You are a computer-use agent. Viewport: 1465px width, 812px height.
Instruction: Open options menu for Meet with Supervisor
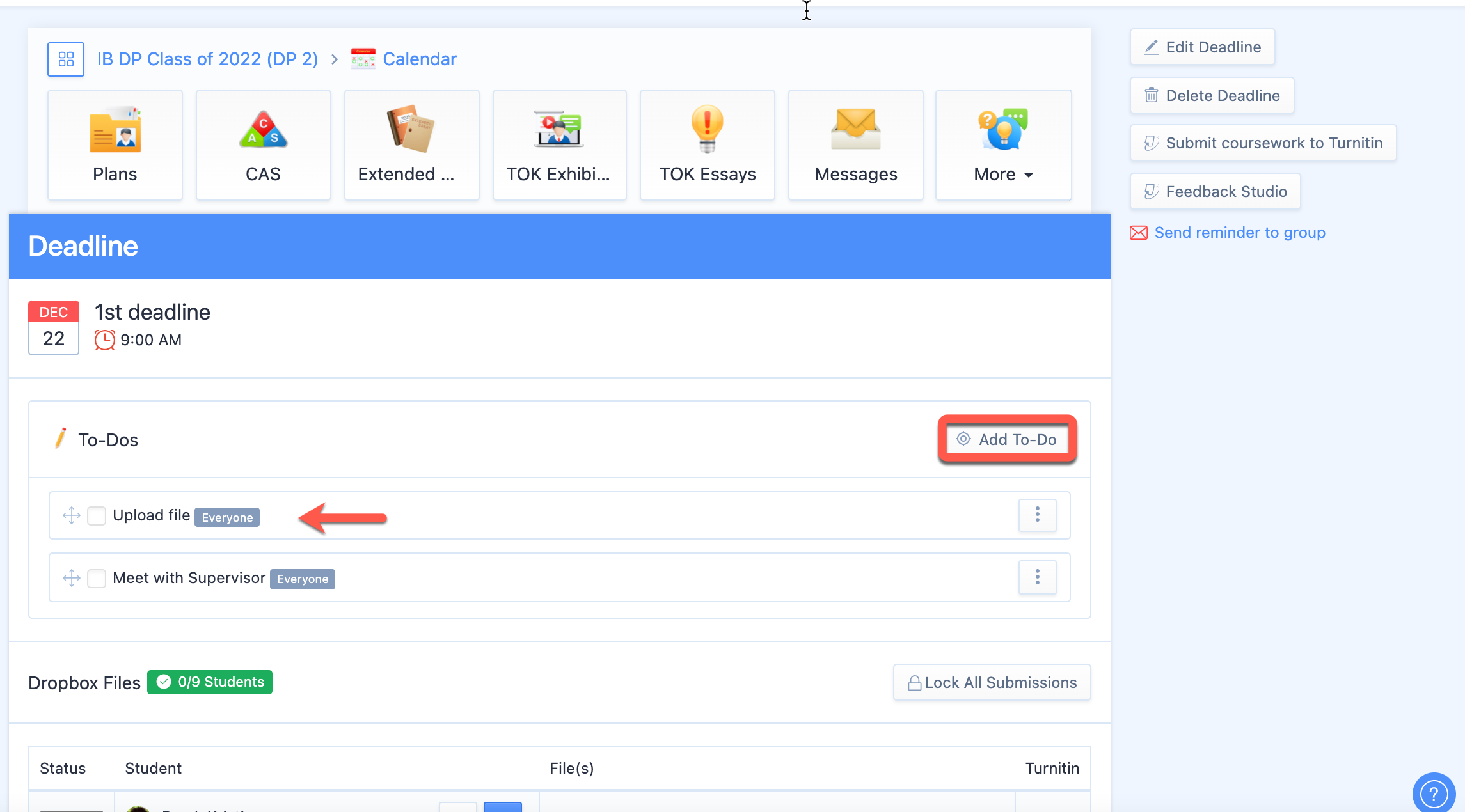tap(1038, 577)
